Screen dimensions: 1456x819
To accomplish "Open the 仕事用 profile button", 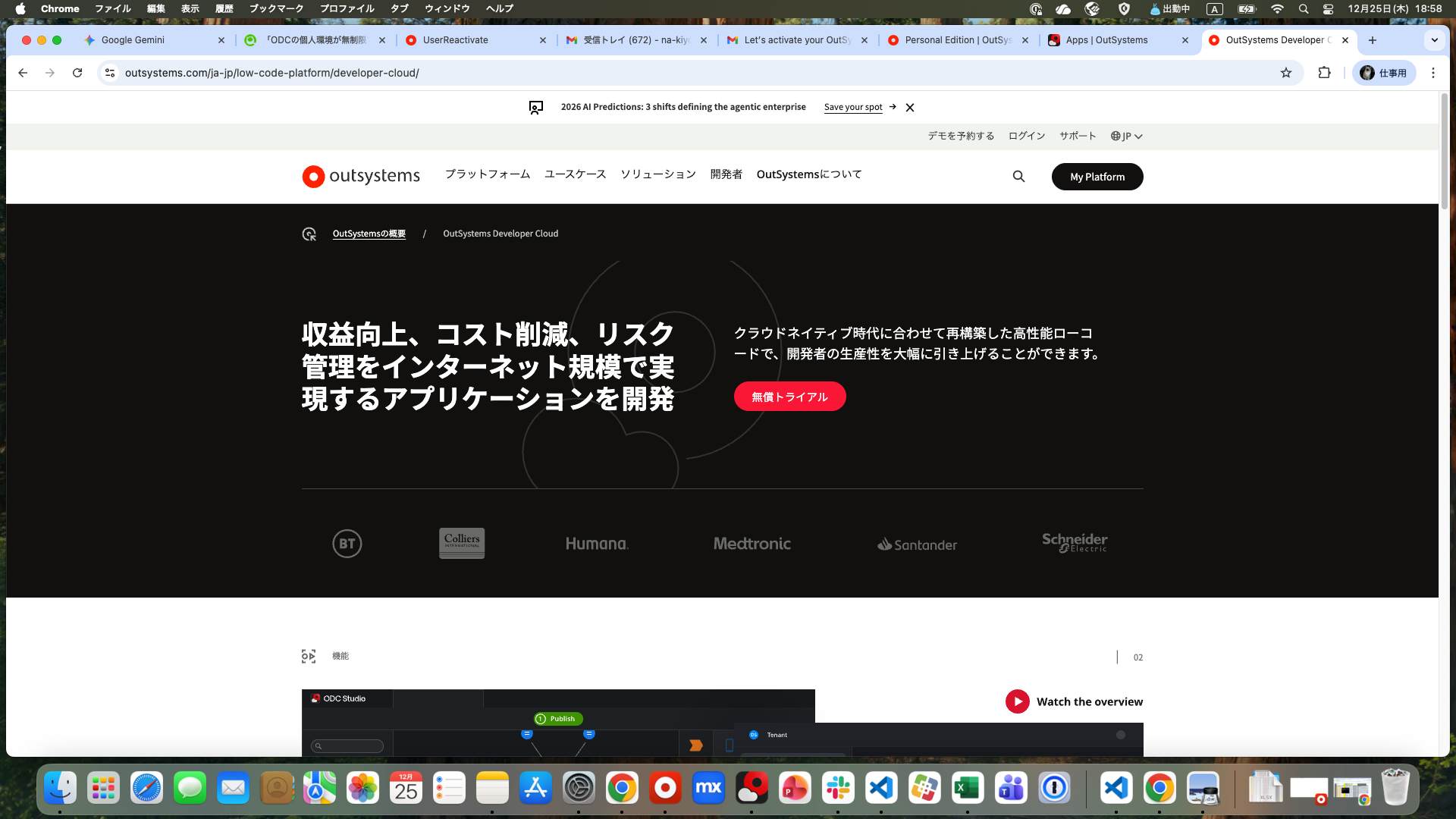I will click(1384, 73).
